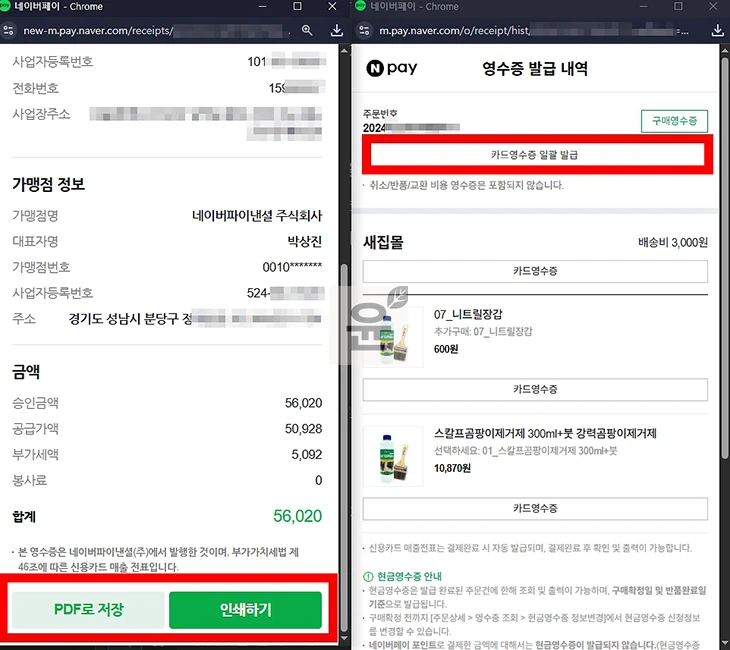This screenshot has height=650, width=730.
Task: Click option text 선택하세요: 01_스칼프곰팡이제거제 300ml+붓
Action: tap(526, 451)
